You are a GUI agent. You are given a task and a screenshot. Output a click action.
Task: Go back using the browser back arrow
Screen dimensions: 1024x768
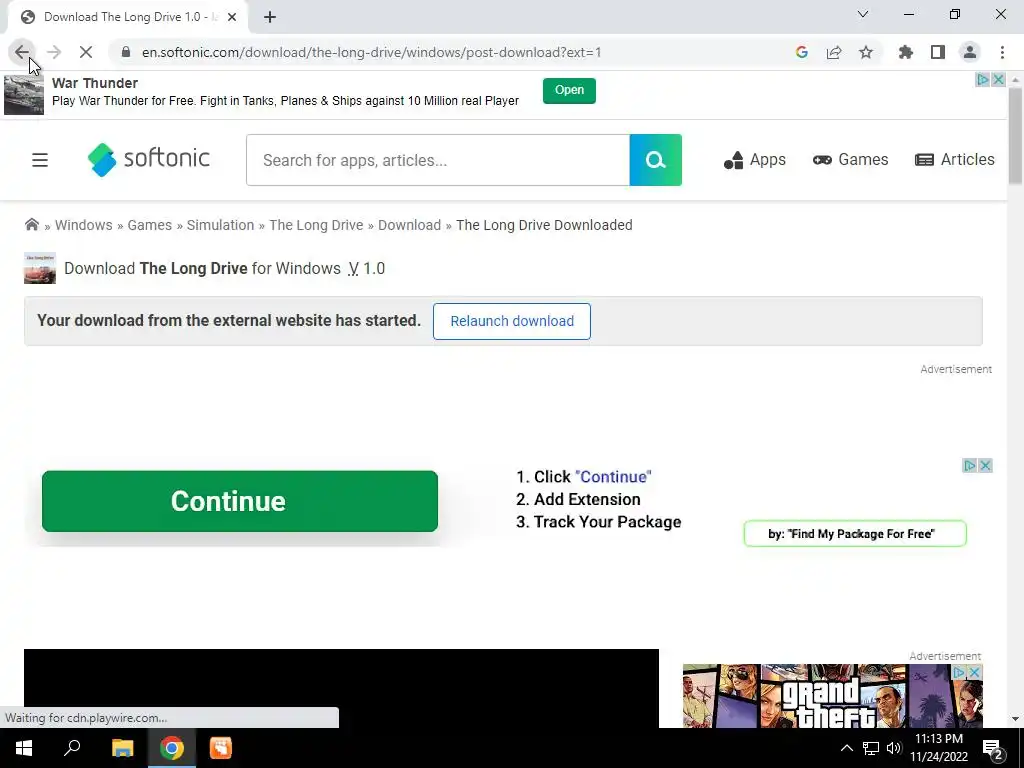[22, 52]
